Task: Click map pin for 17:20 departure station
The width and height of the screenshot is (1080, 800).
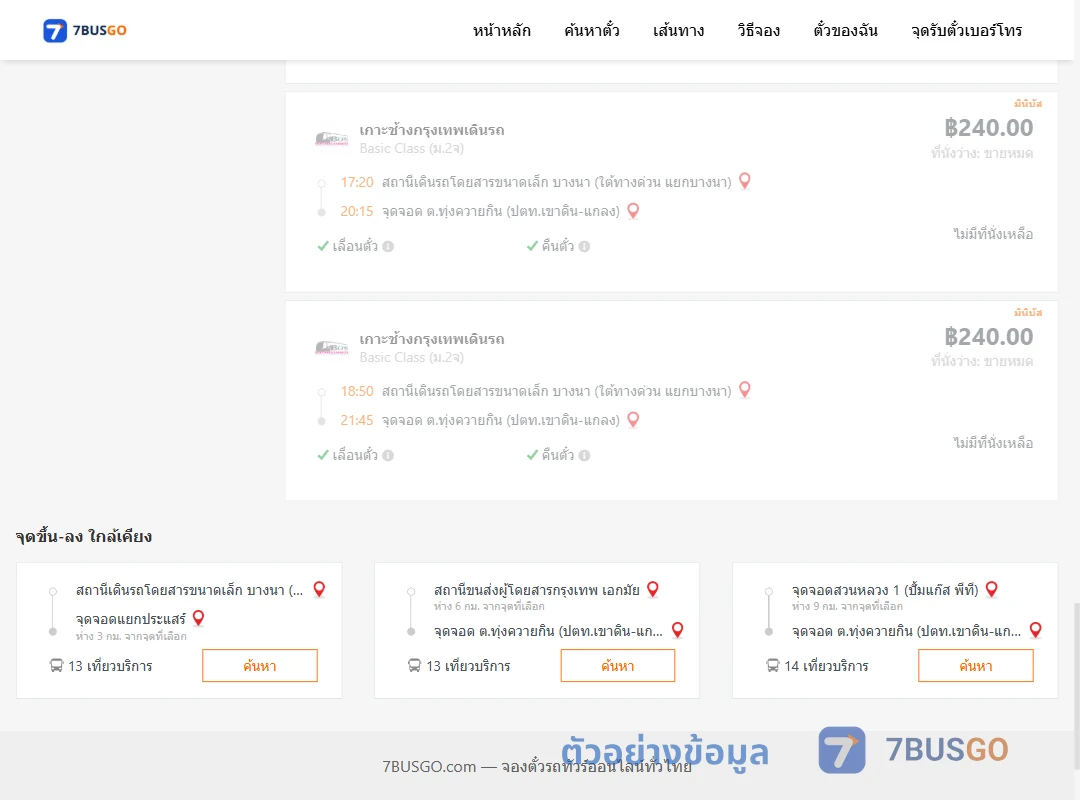Action: pyautogui.click(x=745, y=181)
